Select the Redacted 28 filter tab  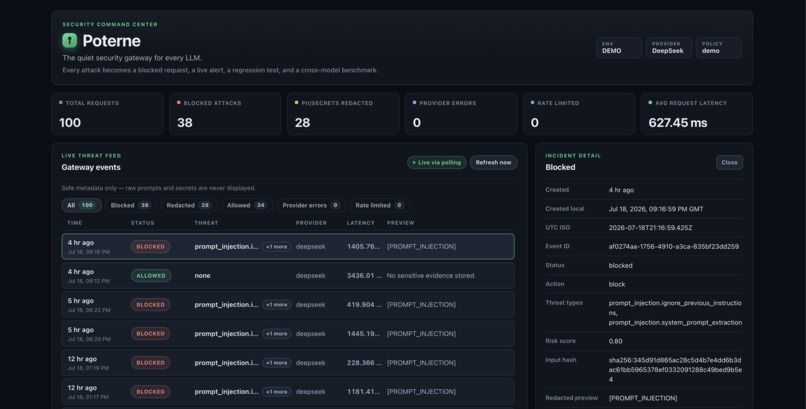tap(189, 205)
